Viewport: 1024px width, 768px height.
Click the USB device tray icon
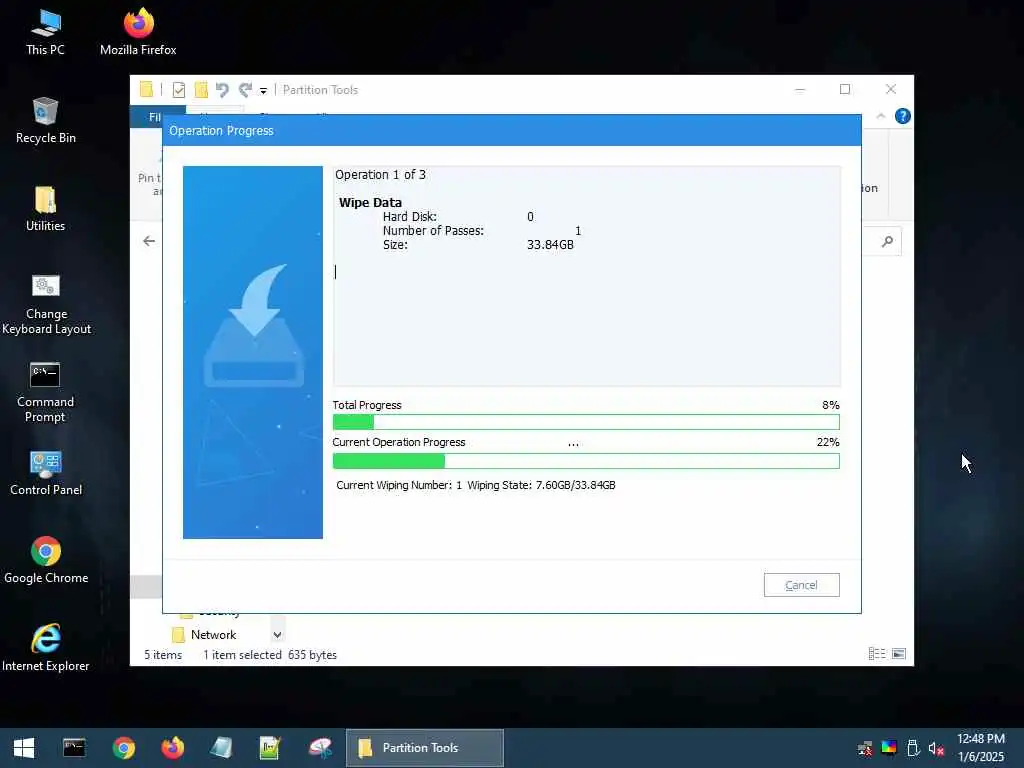coord(913,748)
